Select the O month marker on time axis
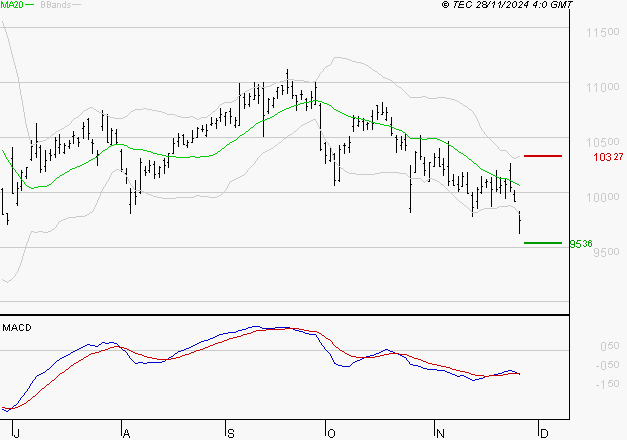627x440 pixels. pyautogui.click(x=330, y=433)
